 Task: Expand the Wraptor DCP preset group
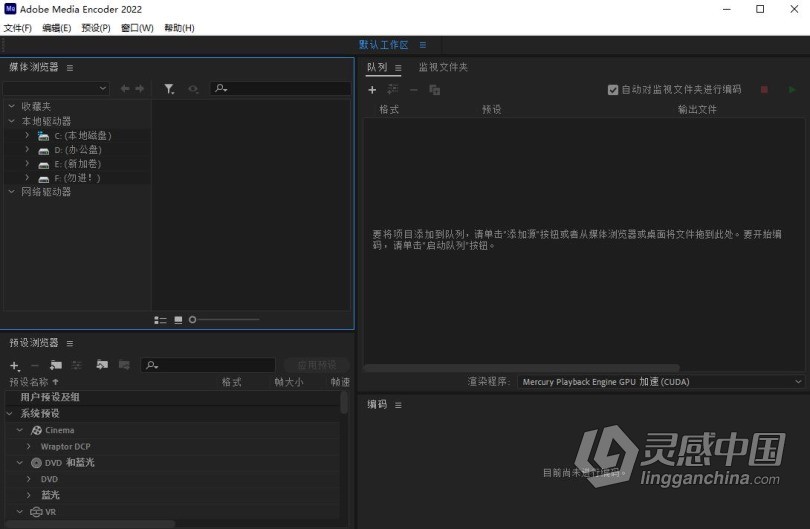pyautogui.click(x=29, y=446)
